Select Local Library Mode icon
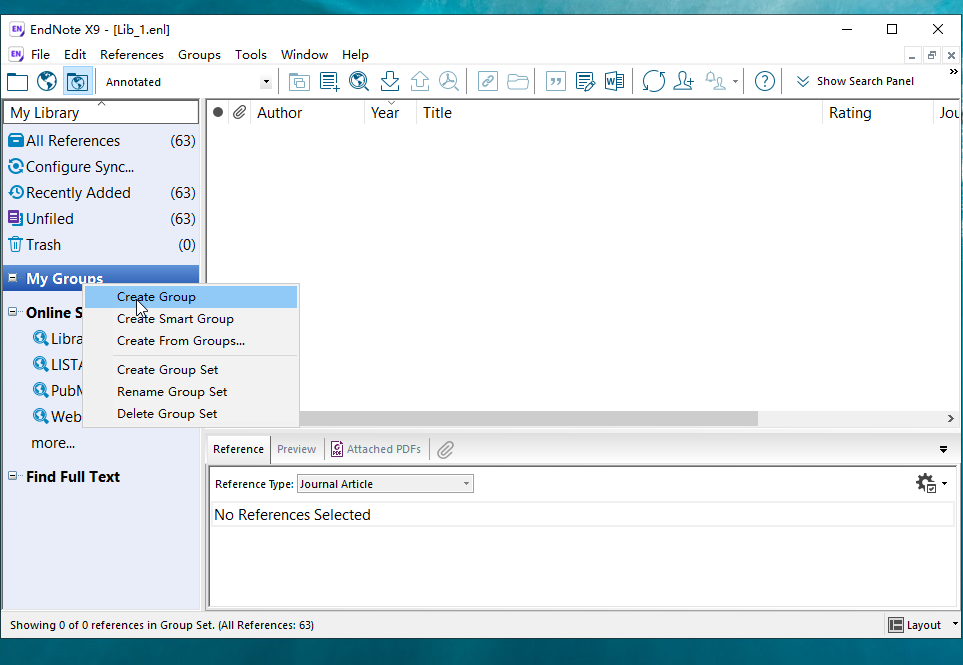The width and height of the screenshot is (963, 665). [x=17, y=82]
